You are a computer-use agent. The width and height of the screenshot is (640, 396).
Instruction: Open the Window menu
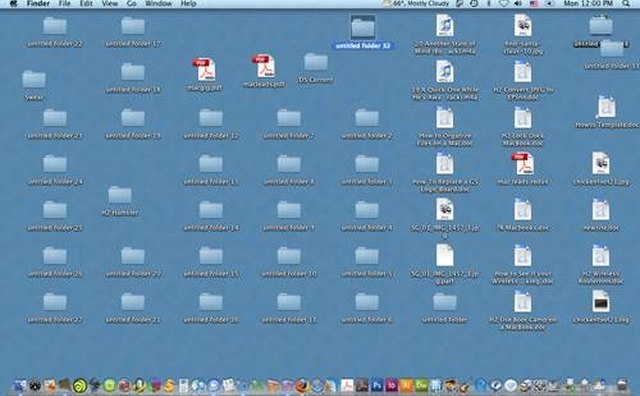(x=158, y=3)
